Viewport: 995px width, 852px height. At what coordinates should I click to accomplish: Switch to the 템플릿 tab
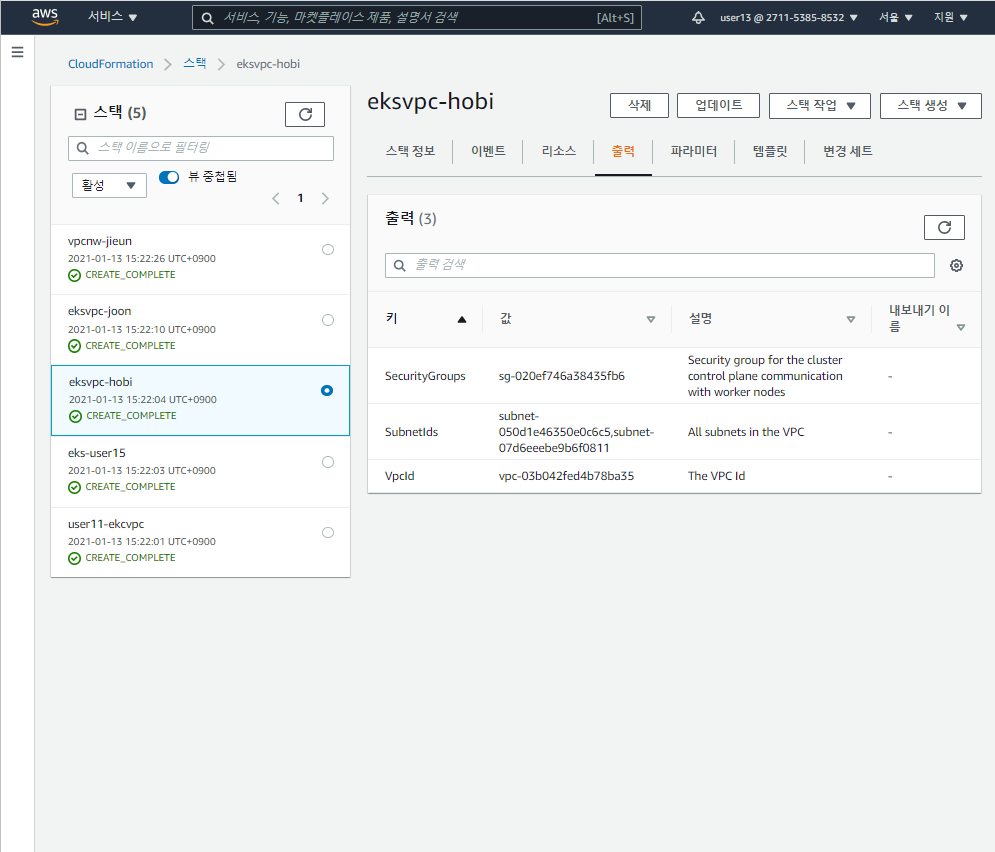pos(770,151)
